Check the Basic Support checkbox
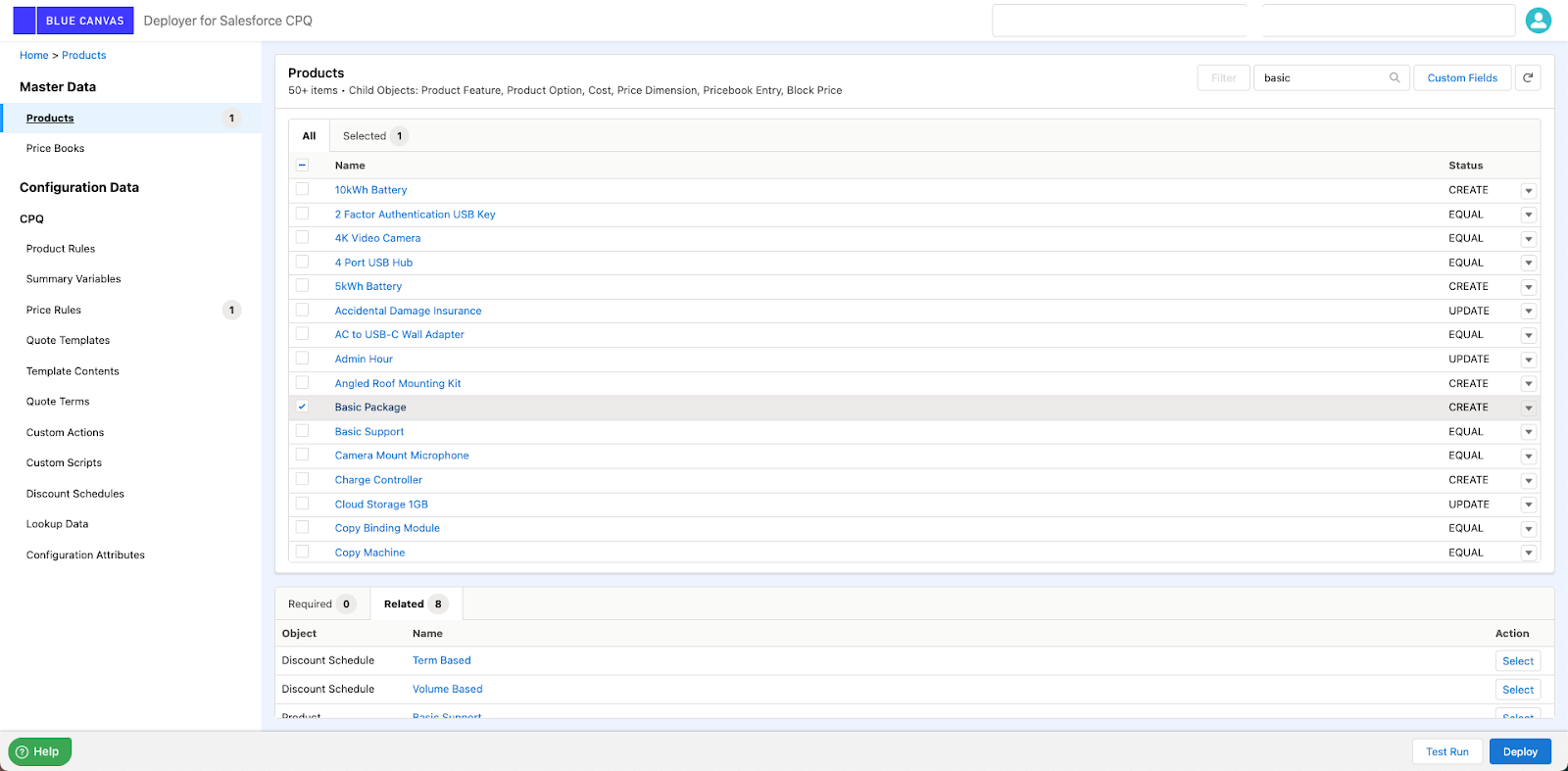Viewport: 1568px width, 771px height. (302, 431)
